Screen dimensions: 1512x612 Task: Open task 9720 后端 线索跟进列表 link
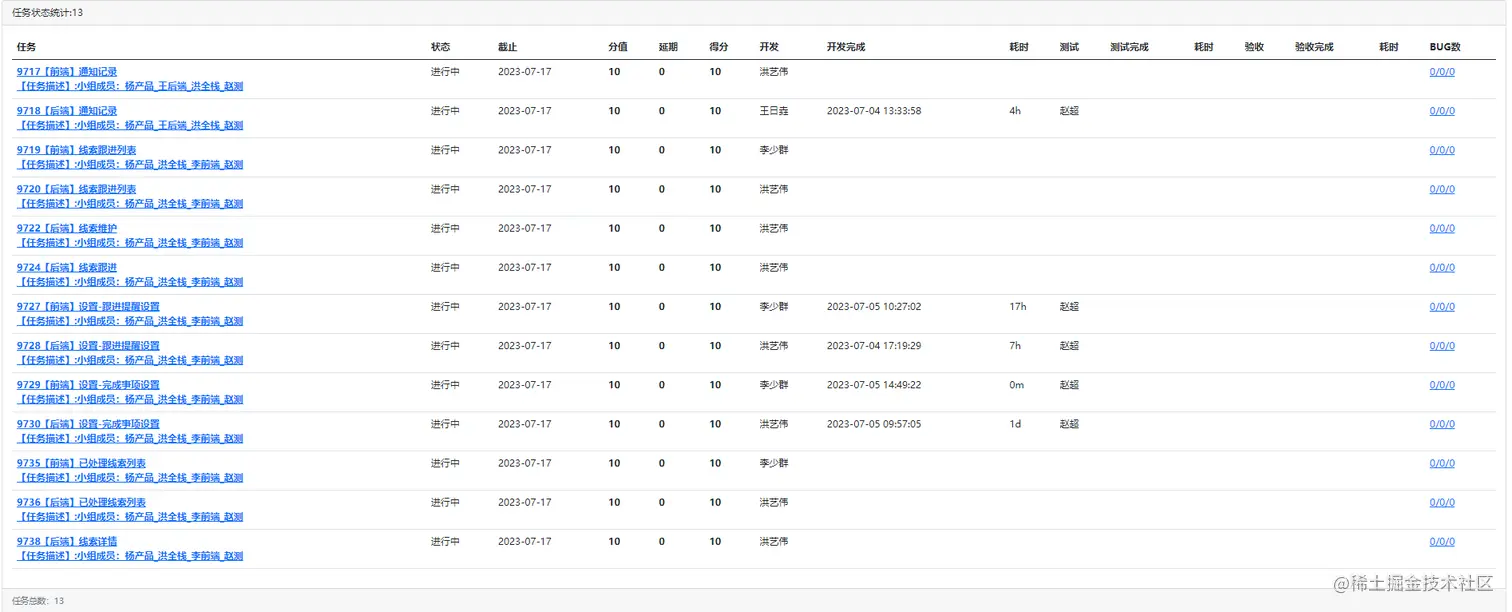click(77, 189)
